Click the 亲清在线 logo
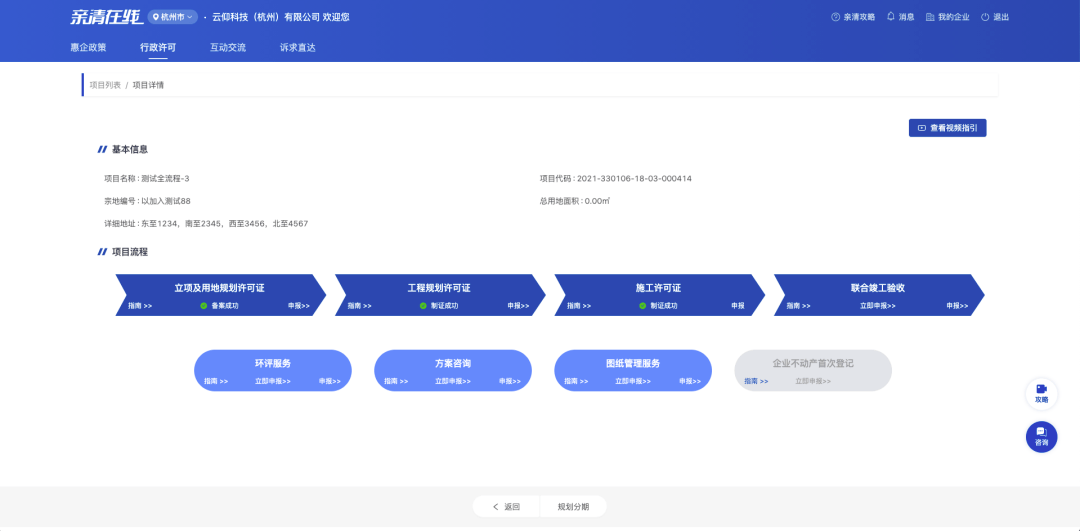Screen dimensions: 1080x531 (106, 17)
